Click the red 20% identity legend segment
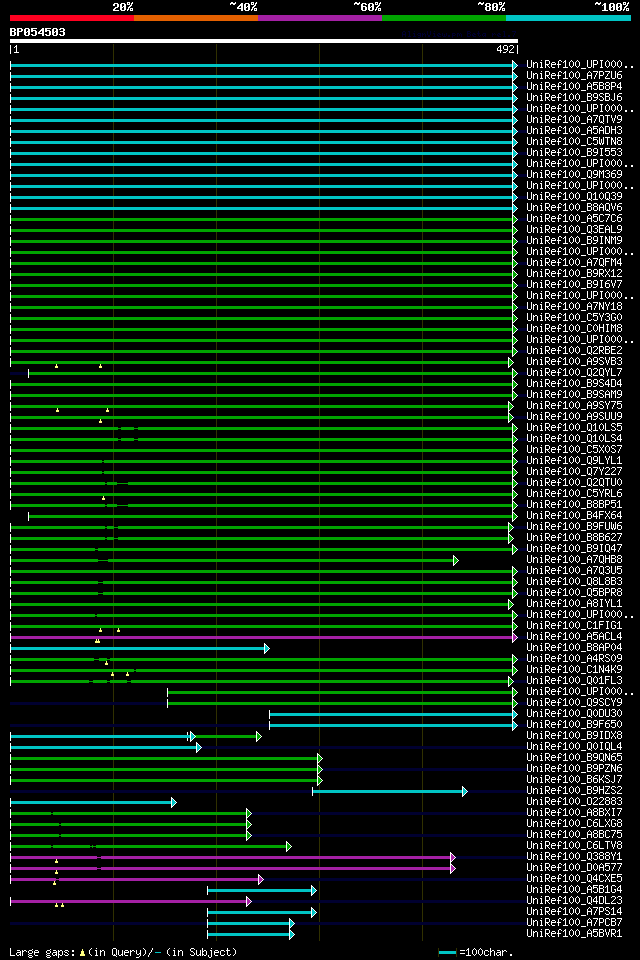 (72, 18)
